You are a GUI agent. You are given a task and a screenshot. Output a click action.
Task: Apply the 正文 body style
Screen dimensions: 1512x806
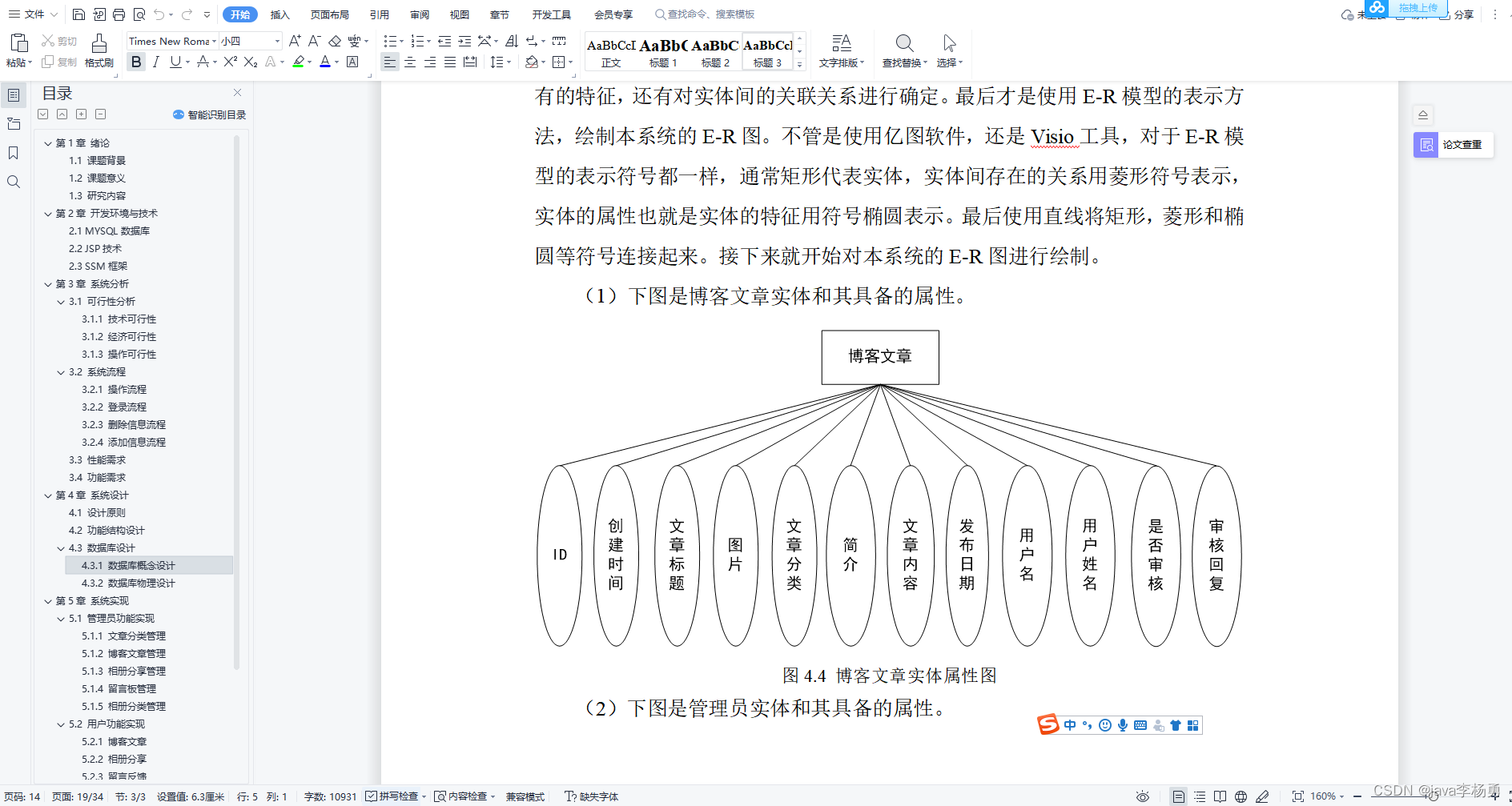click(x=611, y=51)
